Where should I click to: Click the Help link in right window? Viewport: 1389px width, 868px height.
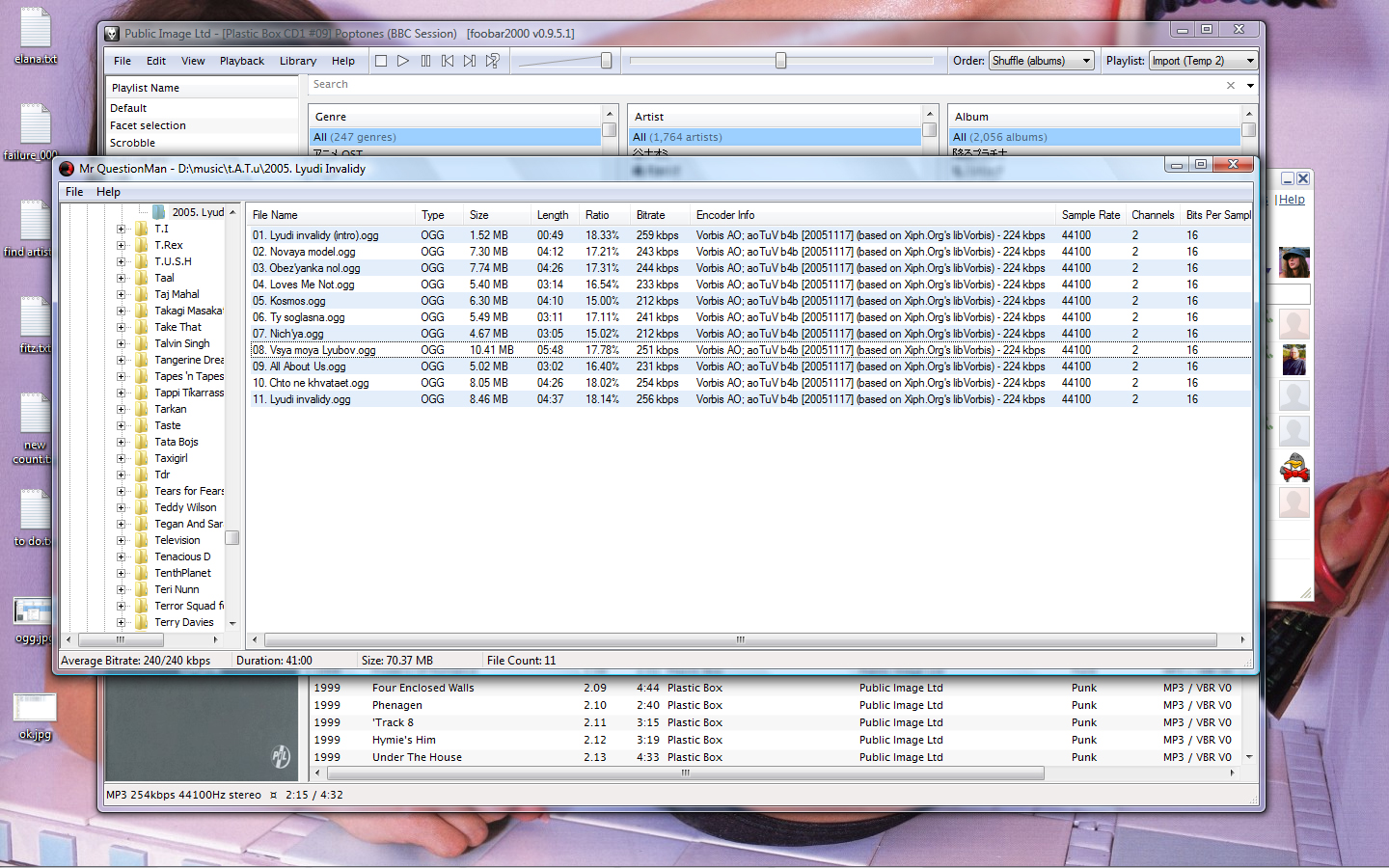click(x=1292, y=200)
